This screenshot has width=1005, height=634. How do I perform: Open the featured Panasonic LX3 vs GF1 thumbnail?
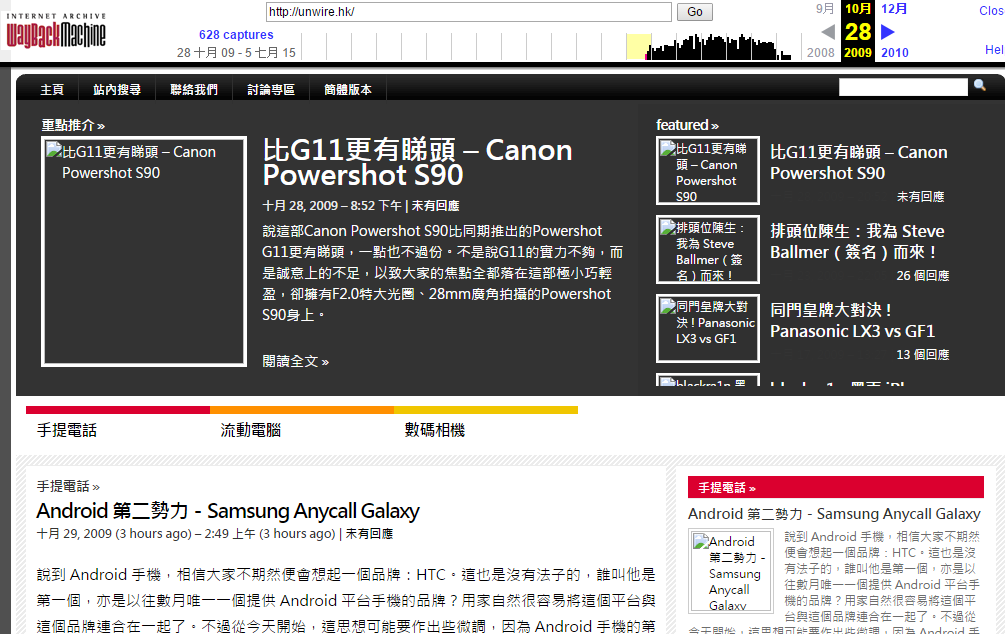708,328
